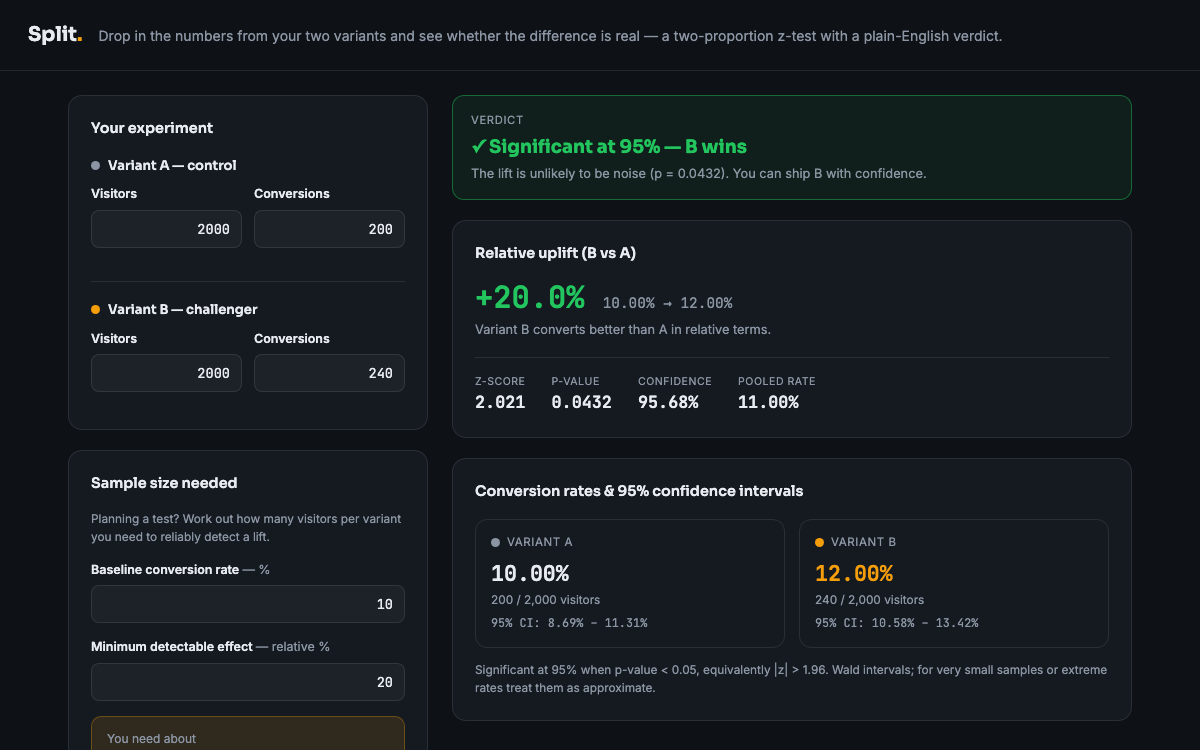Click the P-value 0.0432 statistic
Viewport: 1200px width, 750px height.
coord(581,402)
